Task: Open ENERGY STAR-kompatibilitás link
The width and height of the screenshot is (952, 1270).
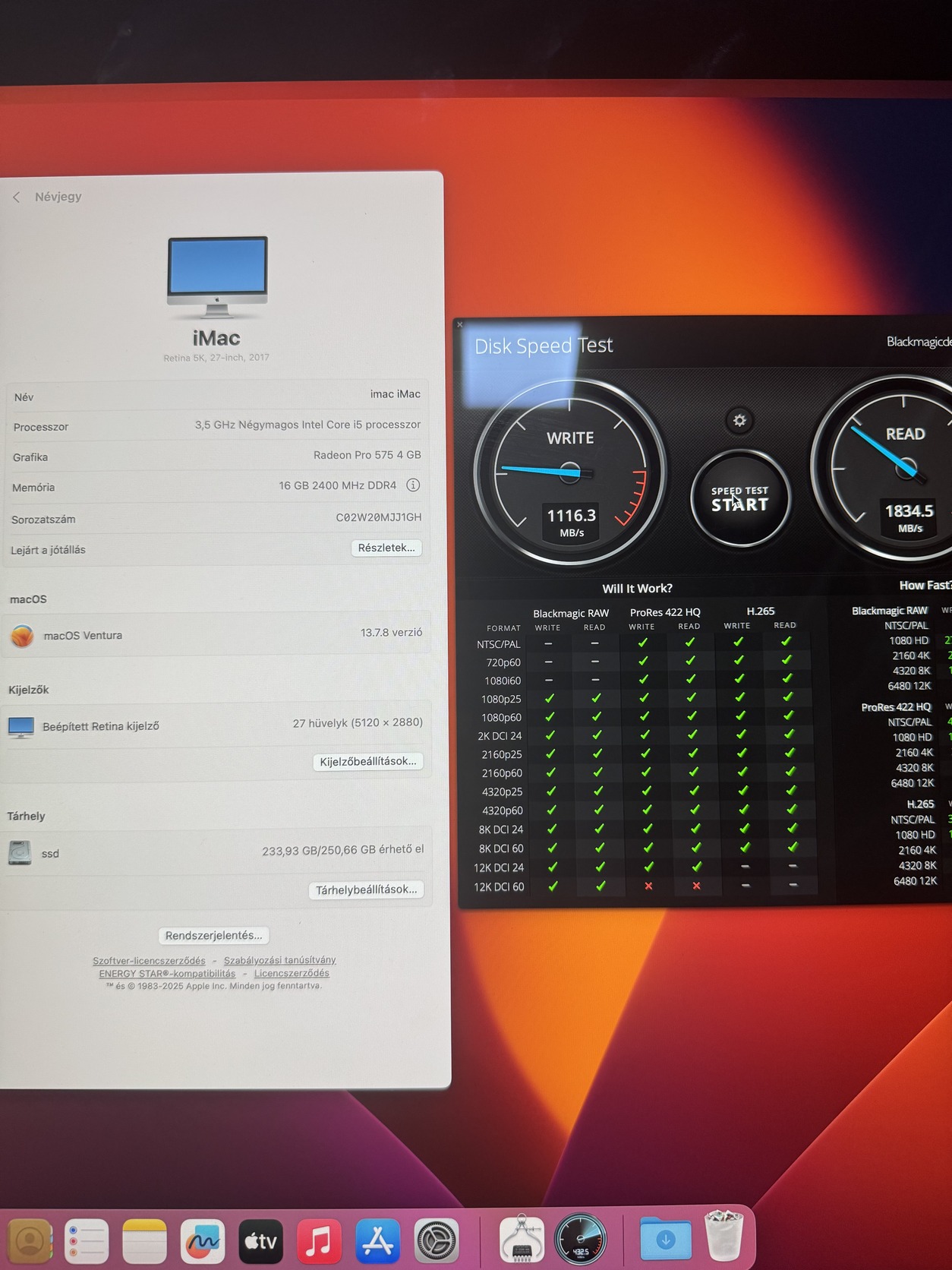Action: tap(167, 974)
